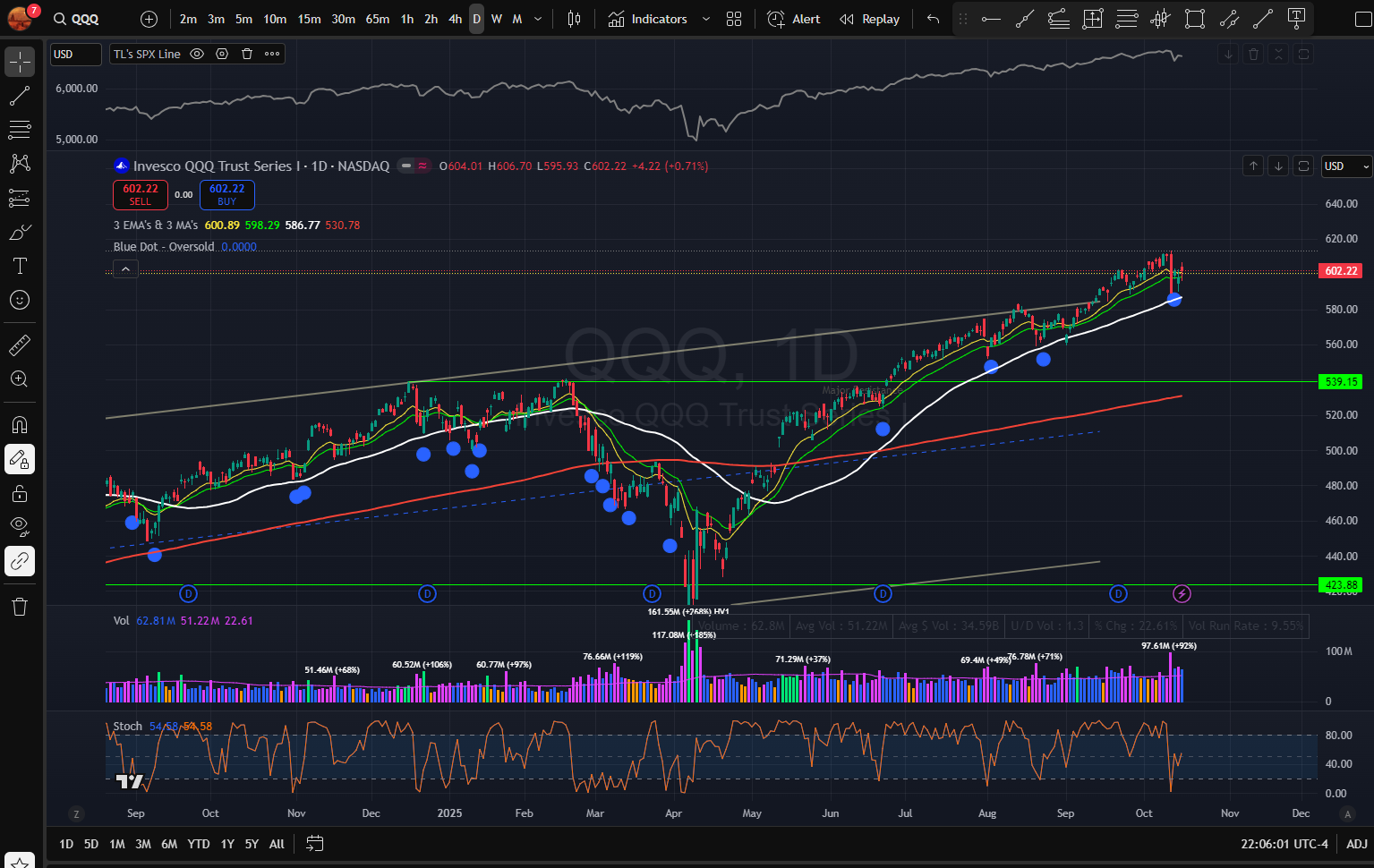Select the 65m timeframe

click(x=378, y=19)
